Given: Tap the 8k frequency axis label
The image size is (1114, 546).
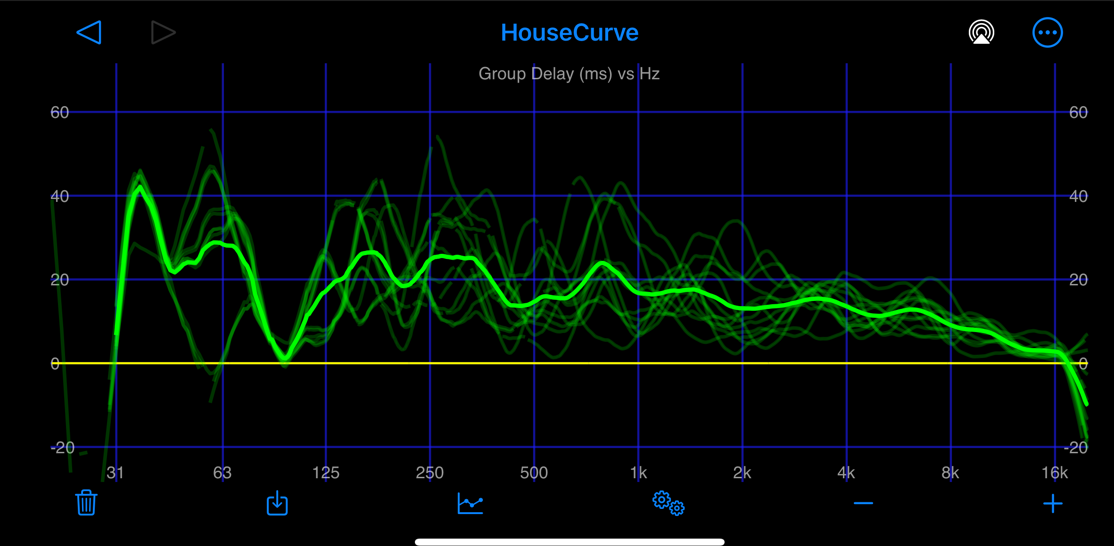Looking at the screenshot, I should tap(950, 474).
